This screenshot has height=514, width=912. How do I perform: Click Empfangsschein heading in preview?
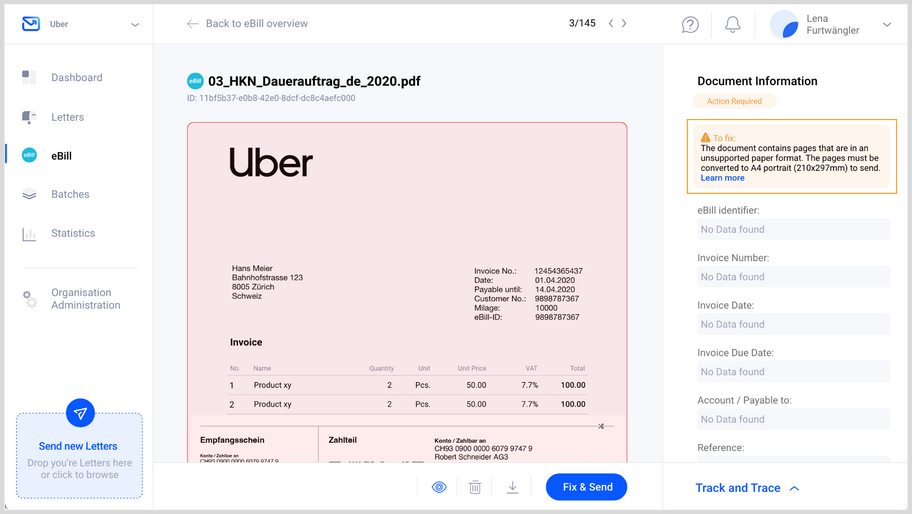pyautogui.click(x=232, y=440)
